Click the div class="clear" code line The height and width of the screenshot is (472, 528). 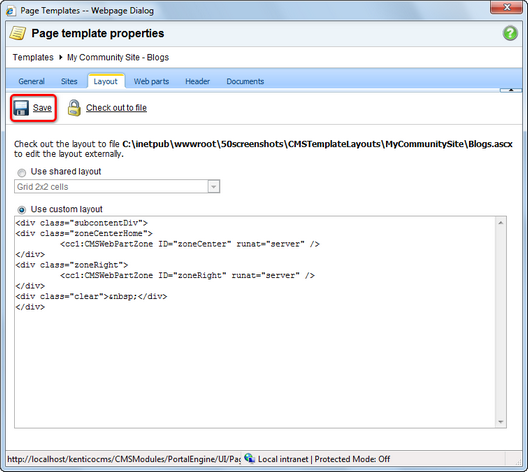point(91,296)
